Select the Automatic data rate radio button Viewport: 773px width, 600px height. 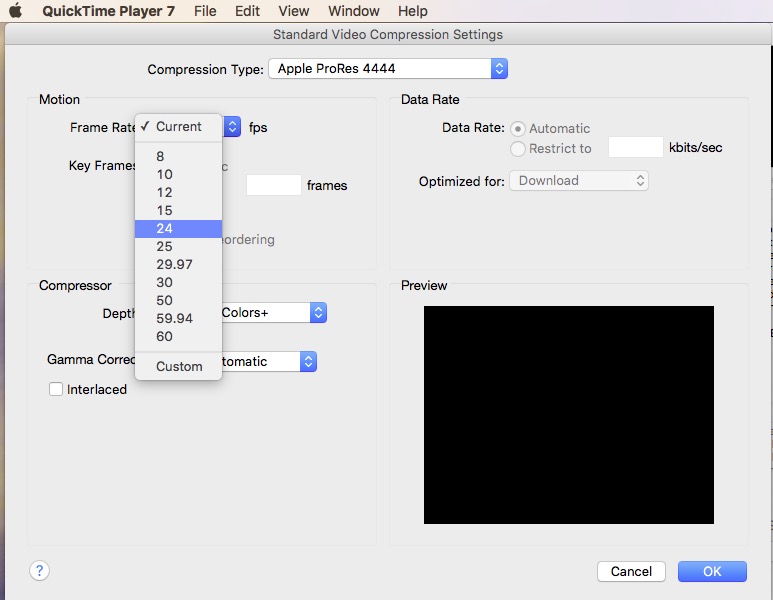518,129
